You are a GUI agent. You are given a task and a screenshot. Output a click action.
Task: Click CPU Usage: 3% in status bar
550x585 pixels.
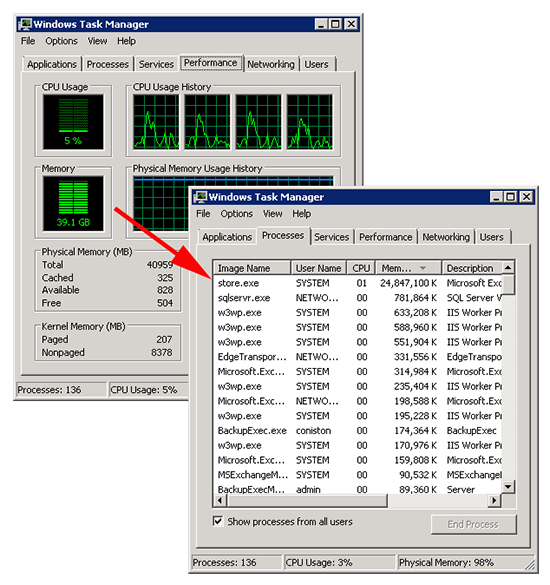[x=319, y=563]
